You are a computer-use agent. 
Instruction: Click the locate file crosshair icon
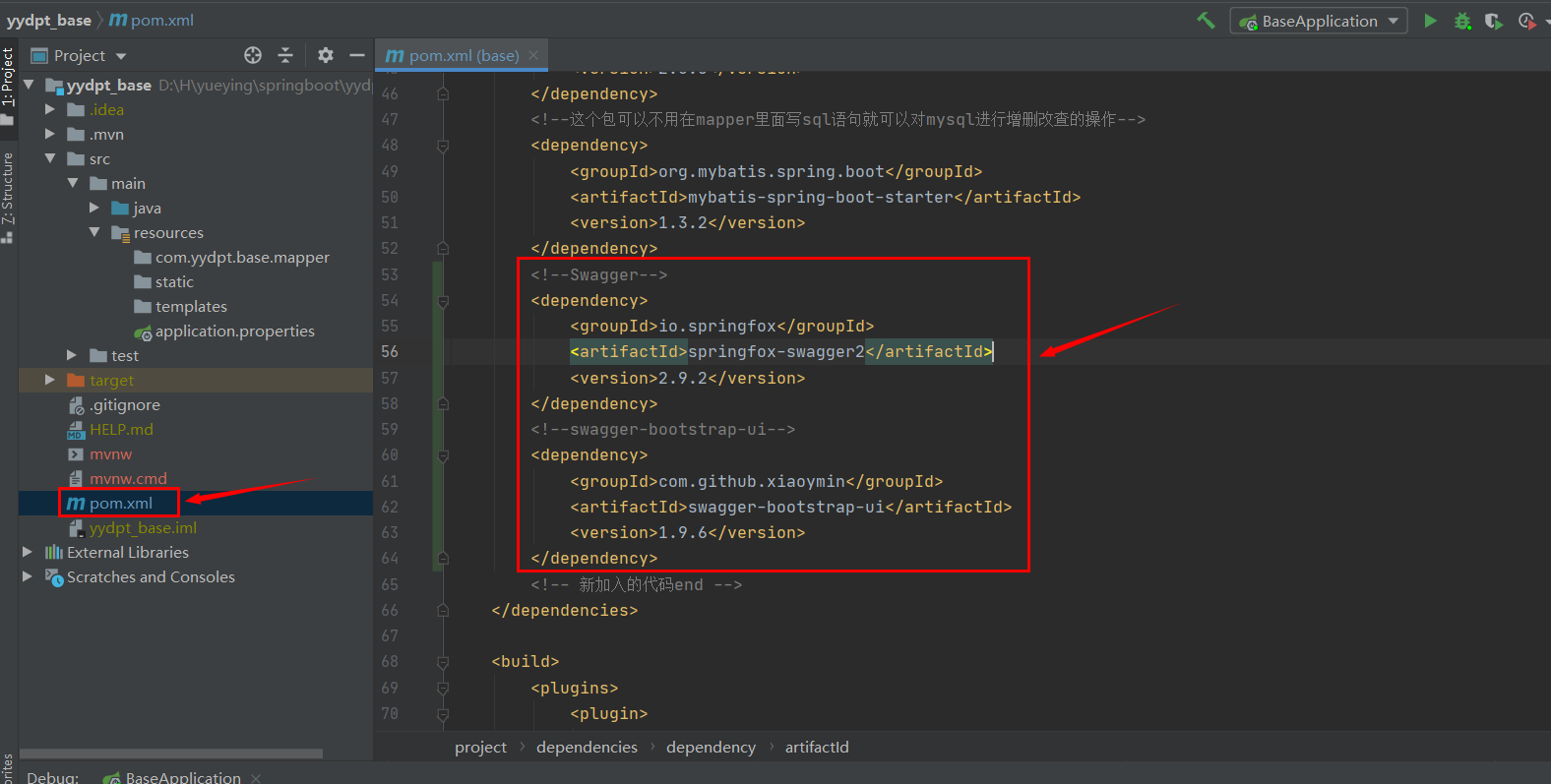253,55
